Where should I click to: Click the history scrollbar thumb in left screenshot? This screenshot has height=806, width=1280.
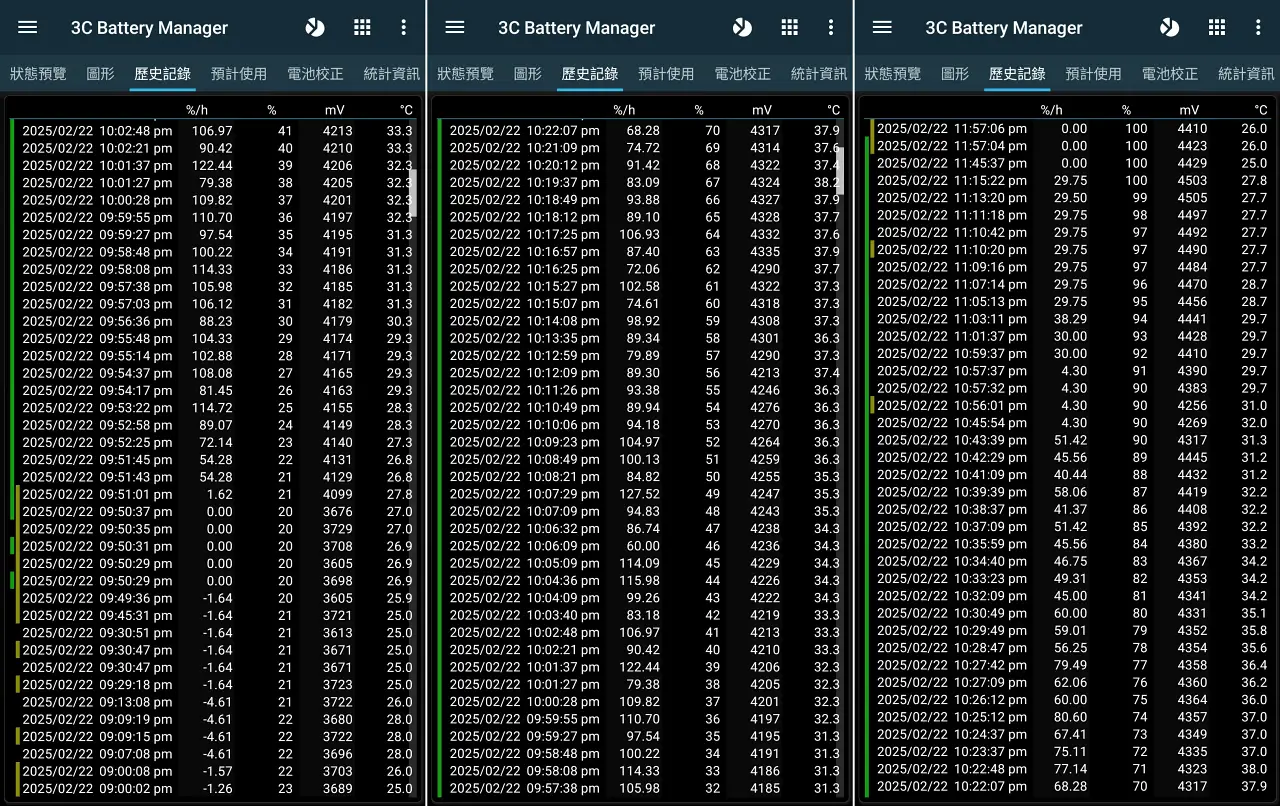point(413,194)
